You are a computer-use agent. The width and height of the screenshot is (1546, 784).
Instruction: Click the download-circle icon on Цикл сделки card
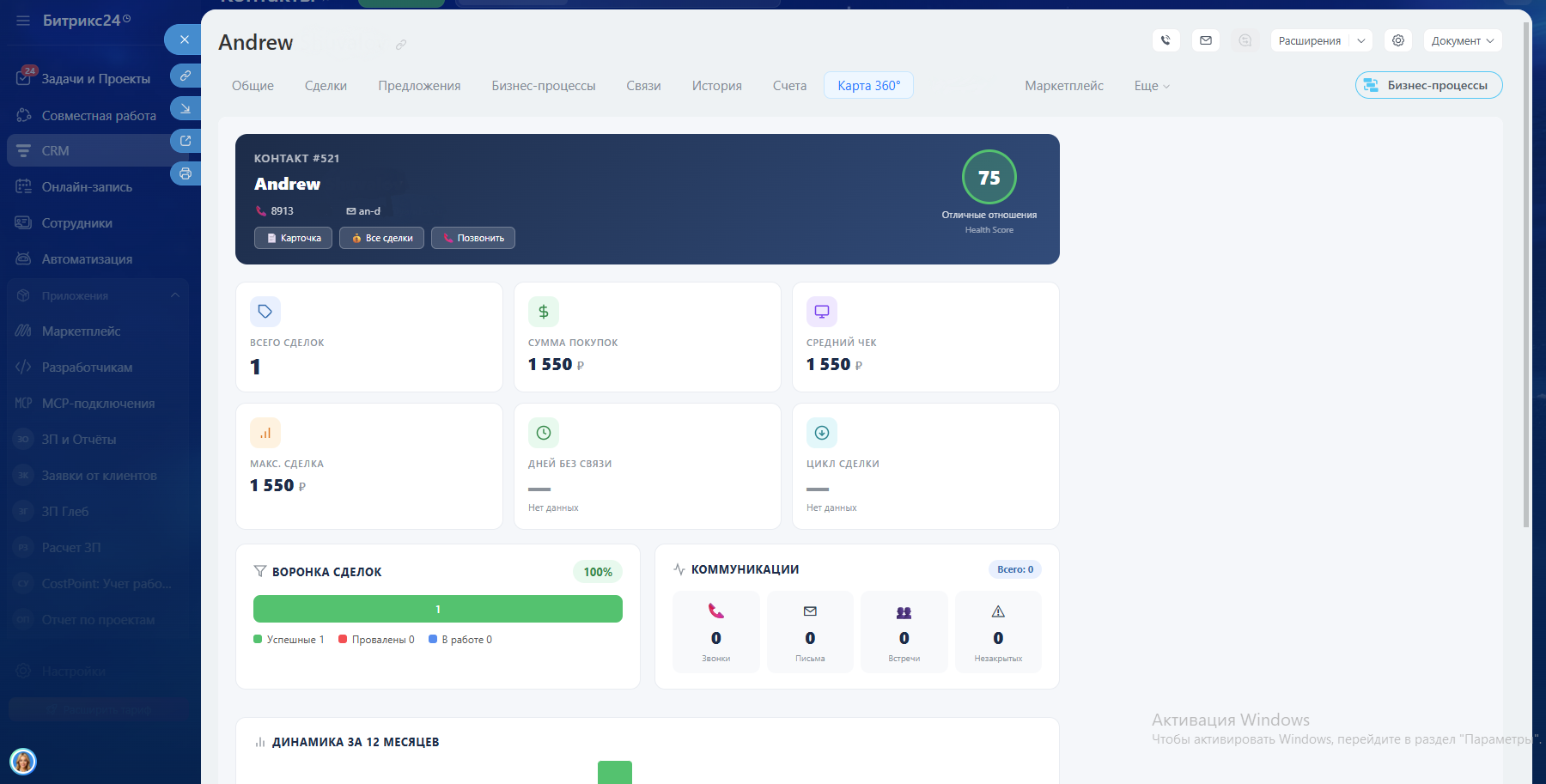coord(822,433)
